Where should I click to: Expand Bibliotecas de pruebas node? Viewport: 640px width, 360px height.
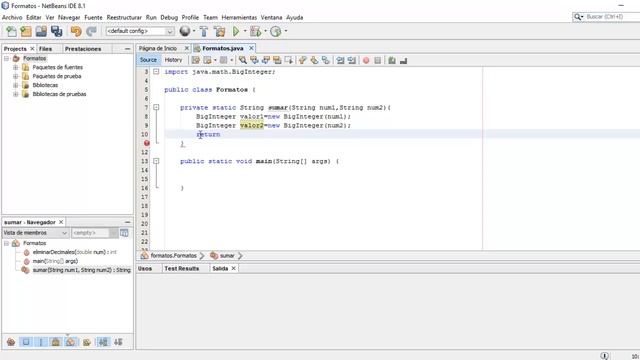click(16, 94)
